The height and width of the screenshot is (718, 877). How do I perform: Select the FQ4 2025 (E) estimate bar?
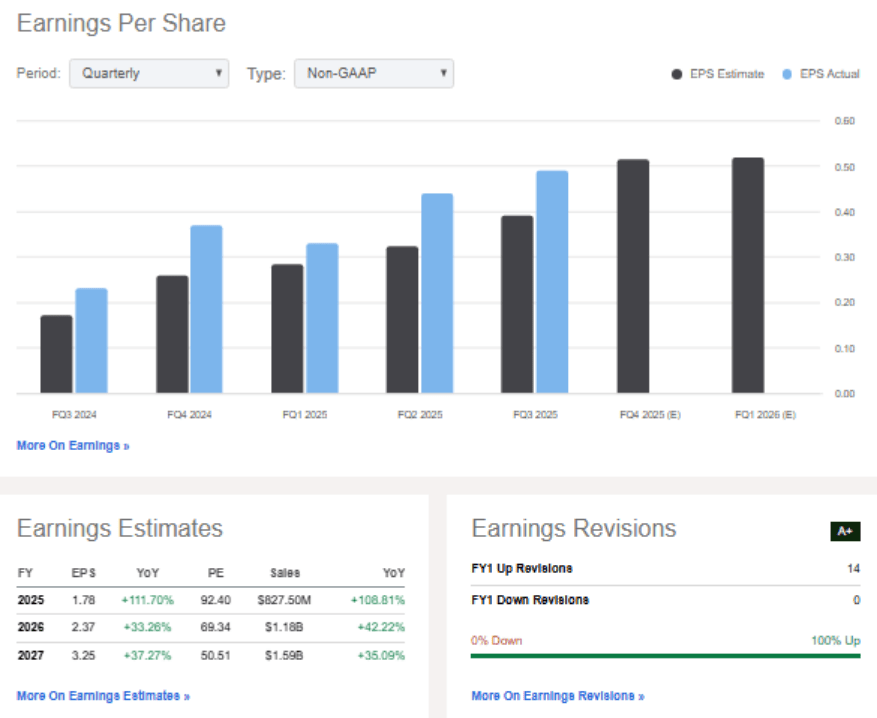tap(633, 276)
